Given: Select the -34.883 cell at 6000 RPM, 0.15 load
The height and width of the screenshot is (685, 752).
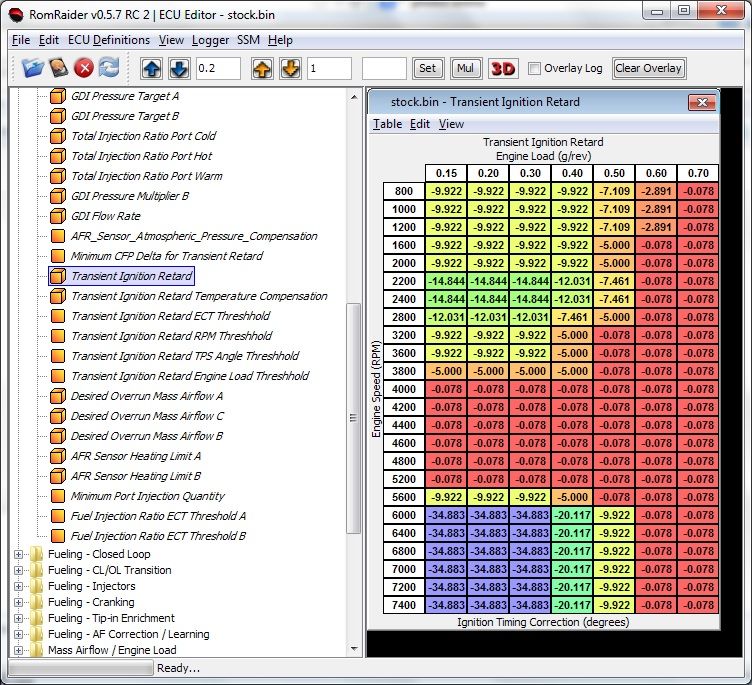Looking at the screenshot, I should [445, 515].
